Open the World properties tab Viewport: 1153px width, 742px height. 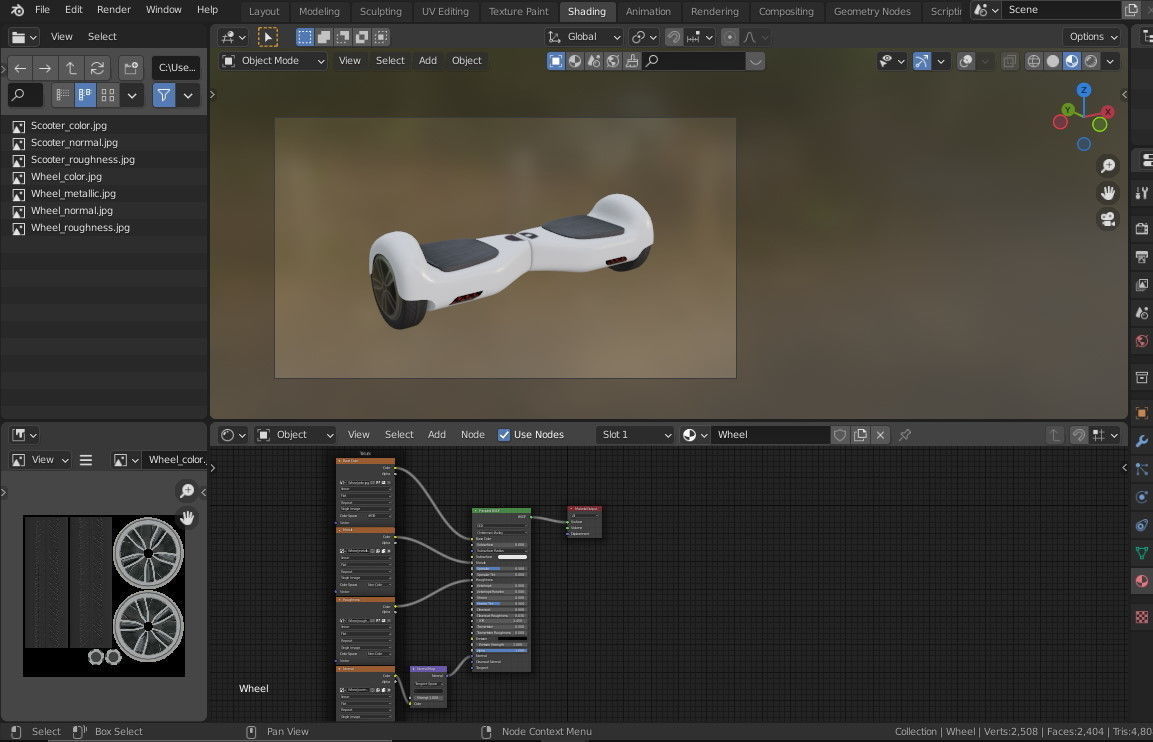[1141, 341]
